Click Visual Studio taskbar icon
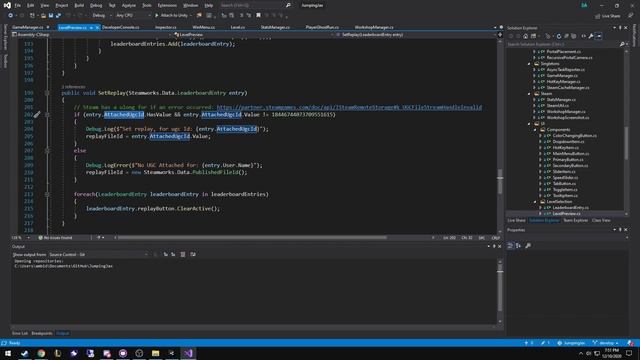 [188, 353]
